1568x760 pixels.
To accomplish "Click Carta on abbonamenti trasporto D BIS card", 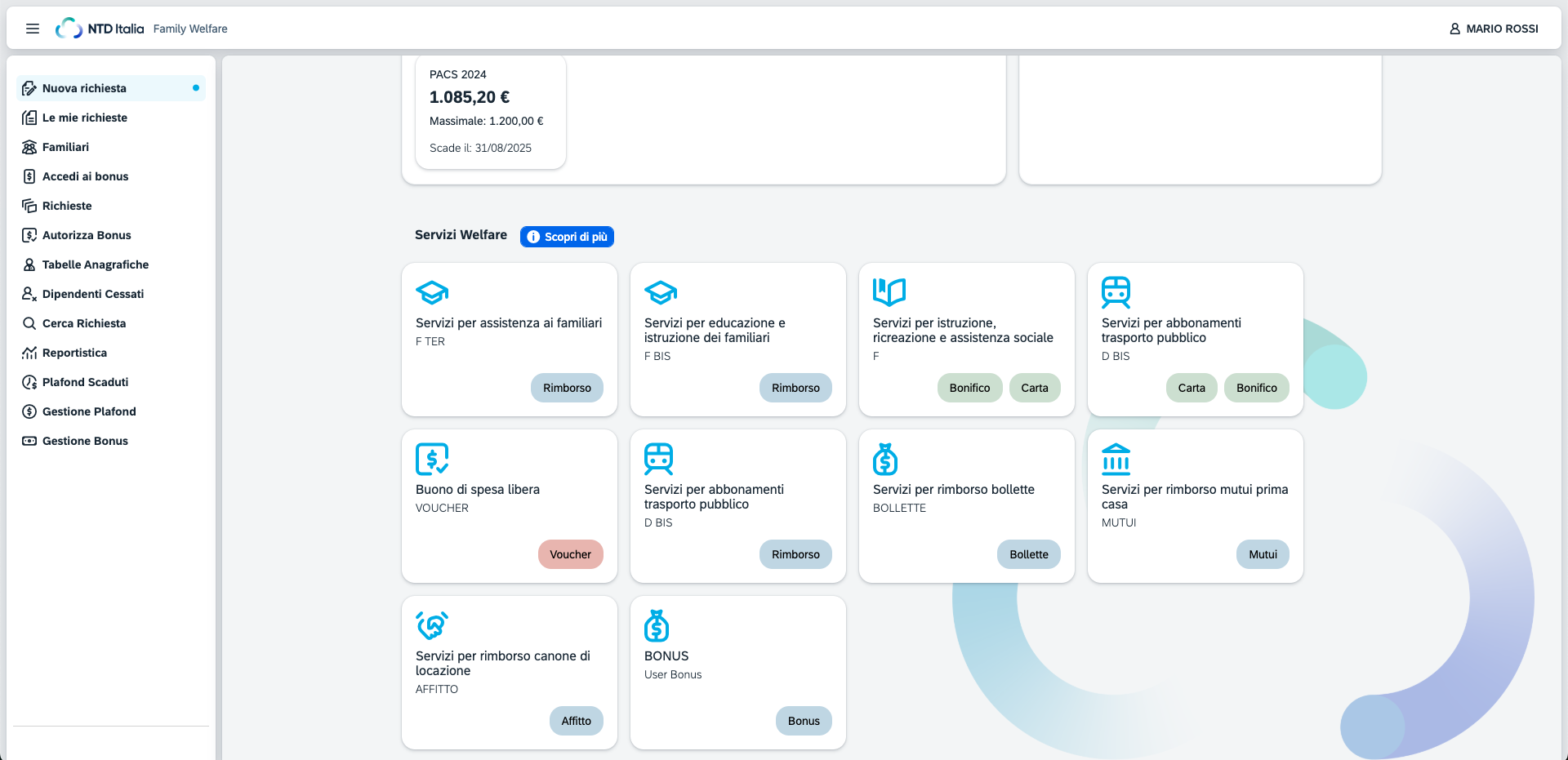I will (1192, 388).
